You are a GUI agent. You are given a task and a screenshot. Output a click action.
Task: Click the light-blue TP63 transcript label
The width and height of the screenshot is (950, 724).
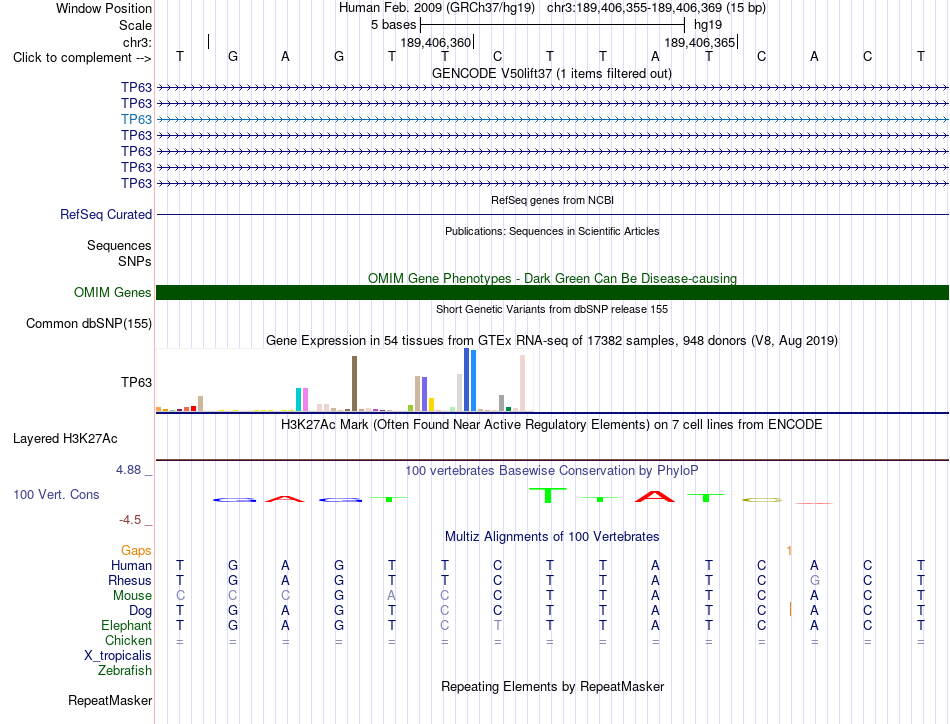pyautogui.click(x=136, y=119)
